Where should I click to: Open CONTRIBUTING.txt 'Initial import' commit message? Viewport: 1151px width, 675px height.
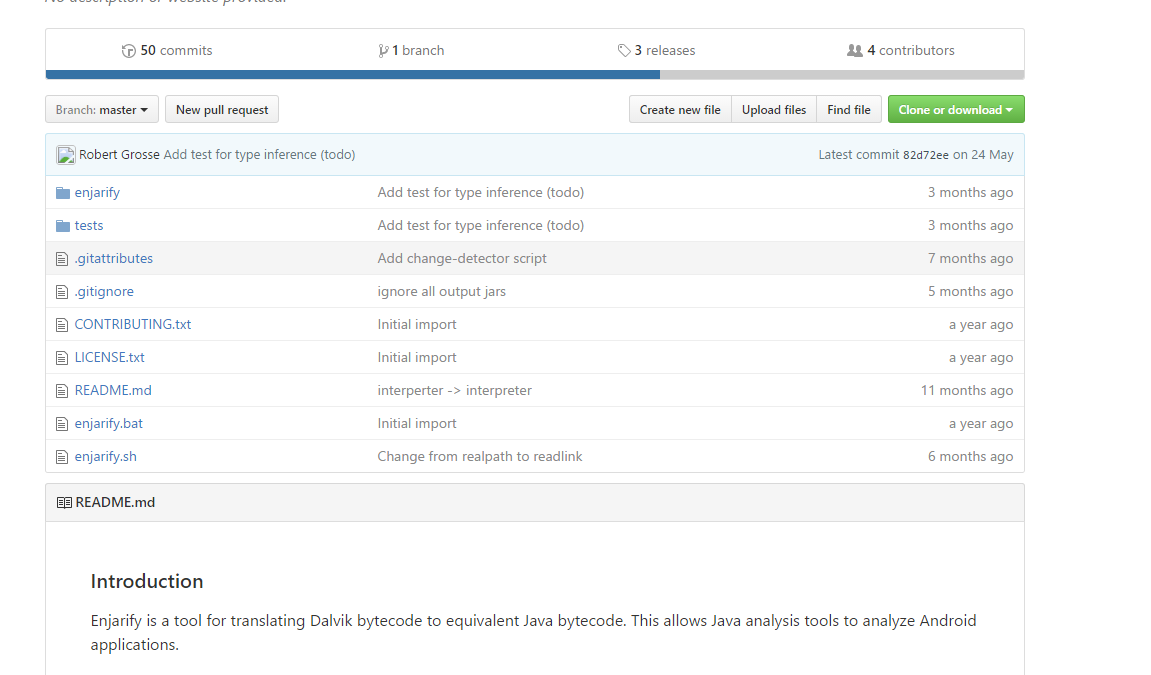tap(417, 324)
